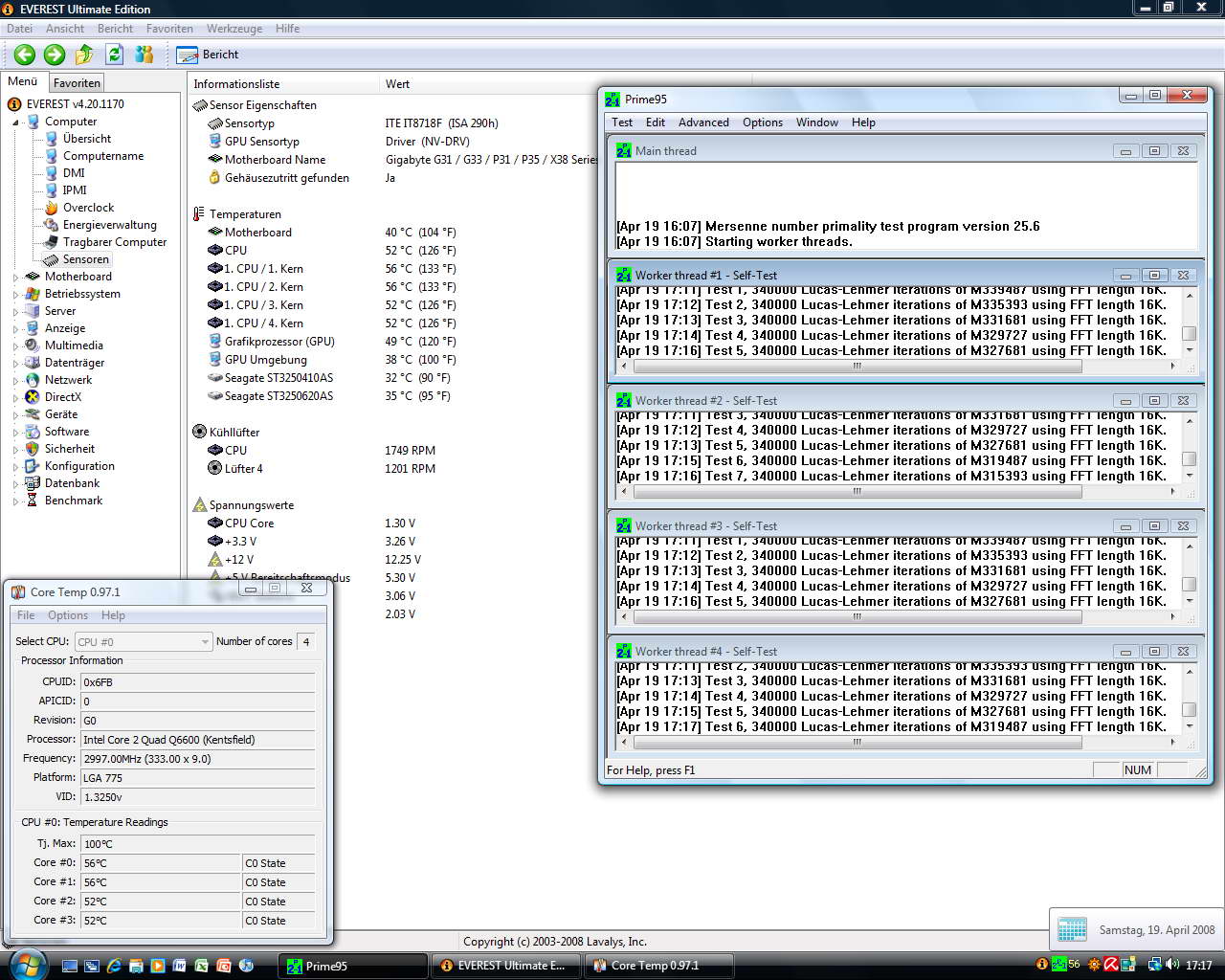
Task: Open the Options menu in Prime95
Action: point(763,122)
